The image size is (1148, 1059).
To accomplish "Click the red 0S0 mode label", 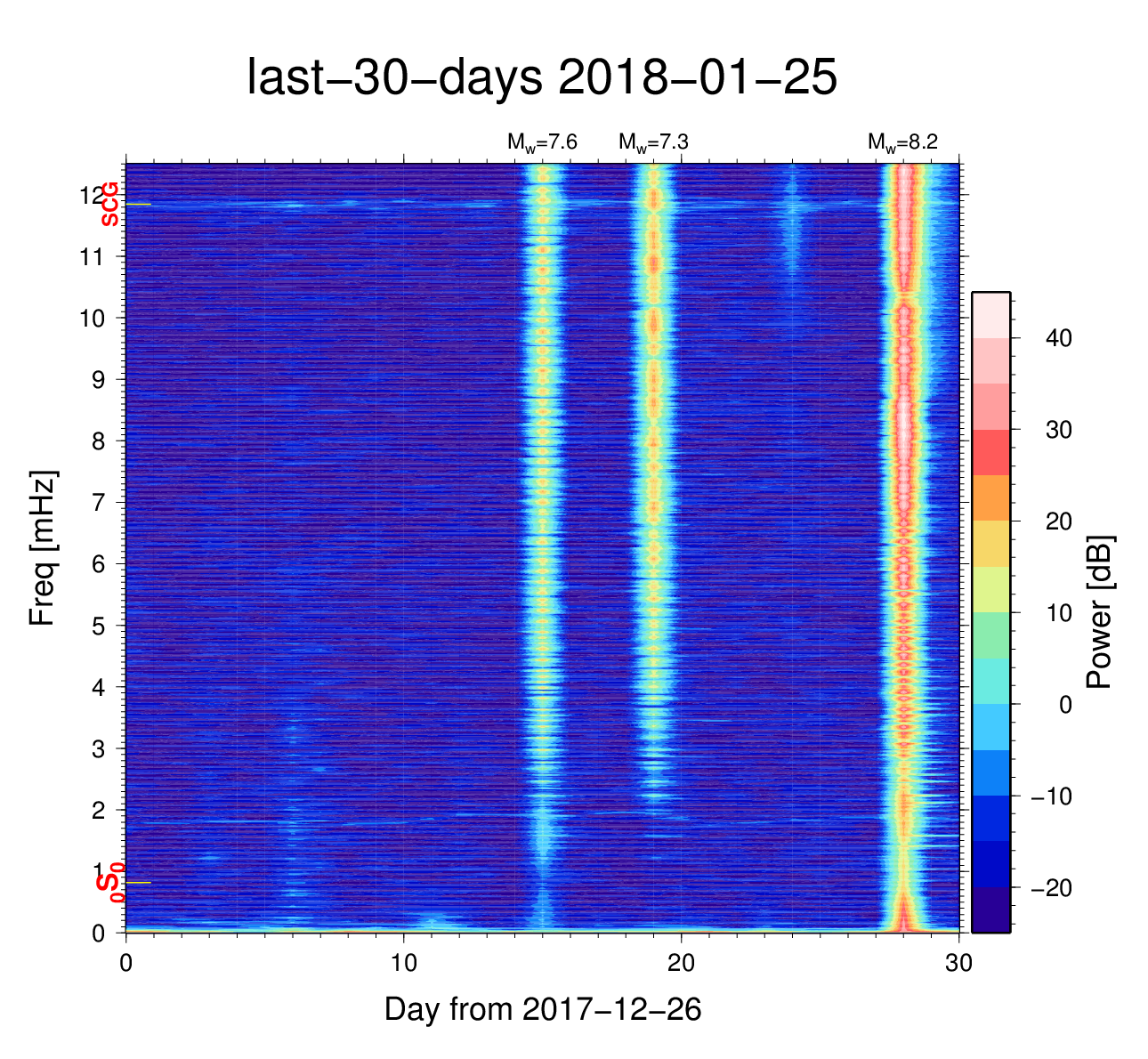I will tap(110, 883).
